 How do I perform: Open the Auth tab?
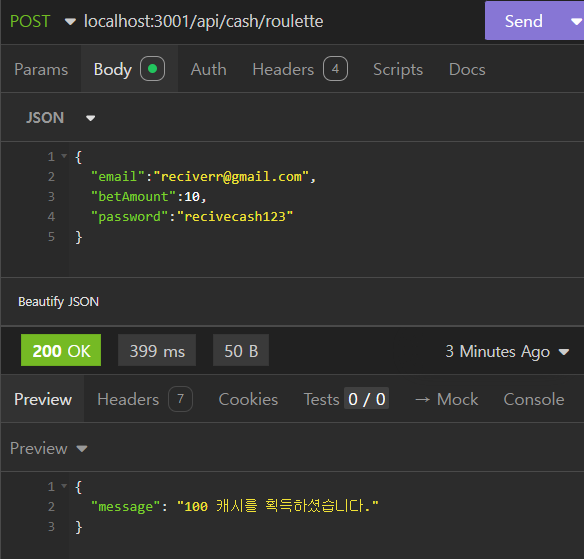tap(209, 69)
